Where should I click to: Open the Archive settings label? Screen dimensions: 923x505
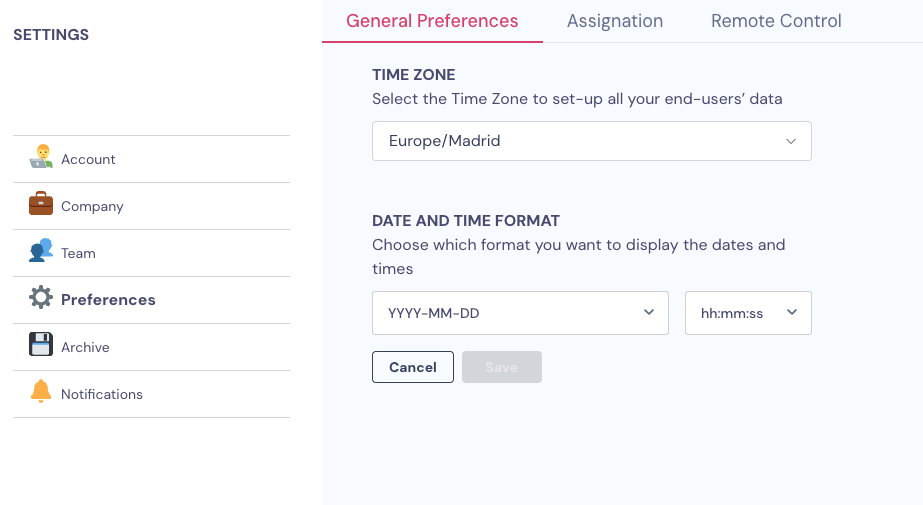point(85,347)
